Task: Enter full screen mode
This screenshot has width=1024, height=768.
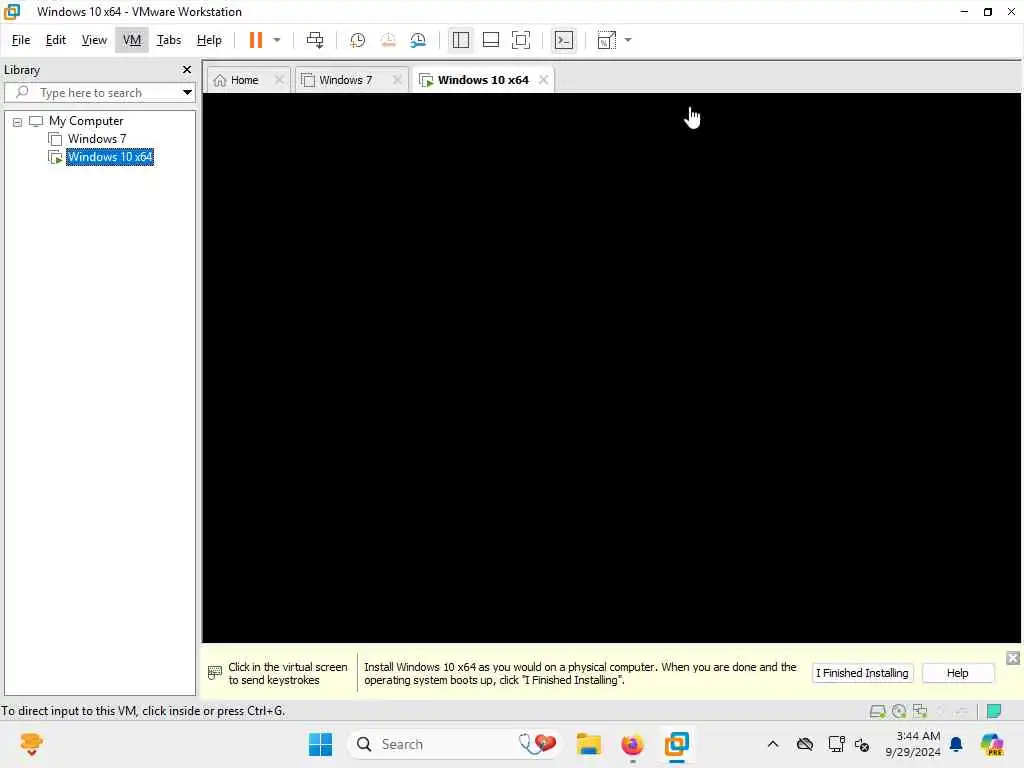Action: [520, 40]
